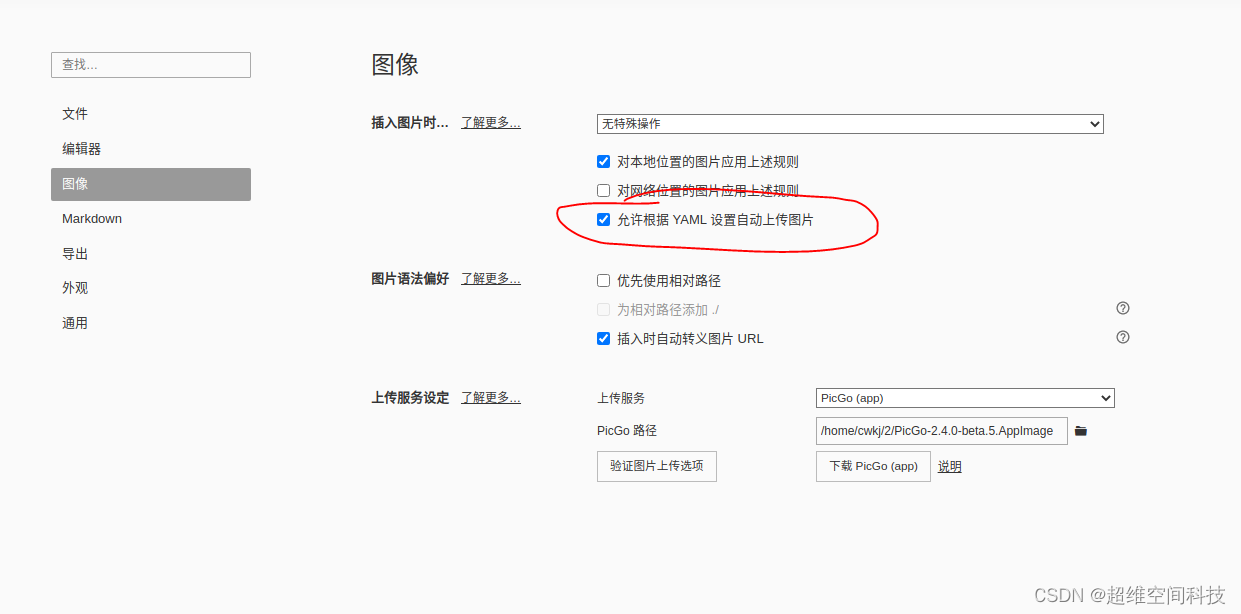Uncheck 插入时自动转义图片 URL
Screen dimensions: 1241x614
[603, 338]
